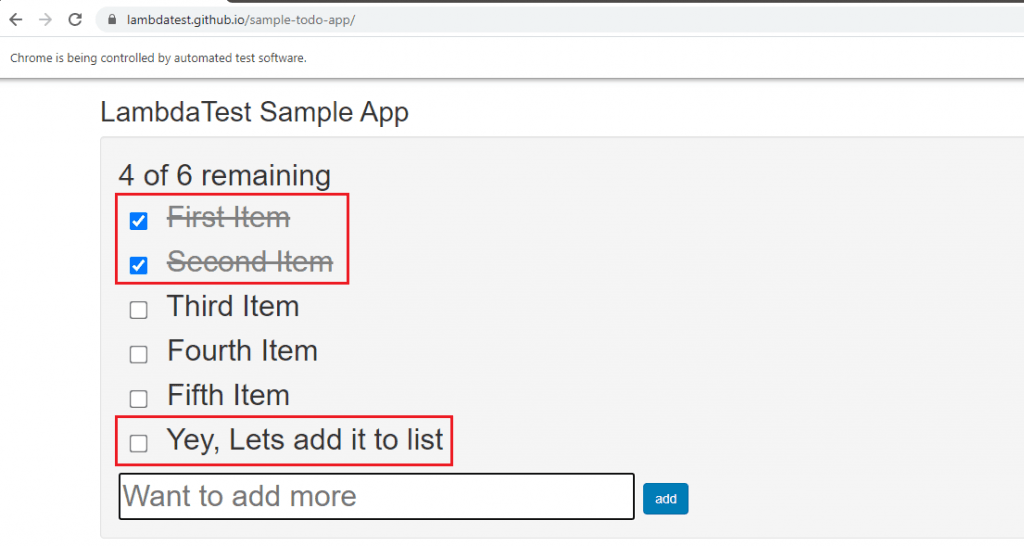Uncheck the First Item checkbox
The image size is (1024, 546).
tap(139, 221)
